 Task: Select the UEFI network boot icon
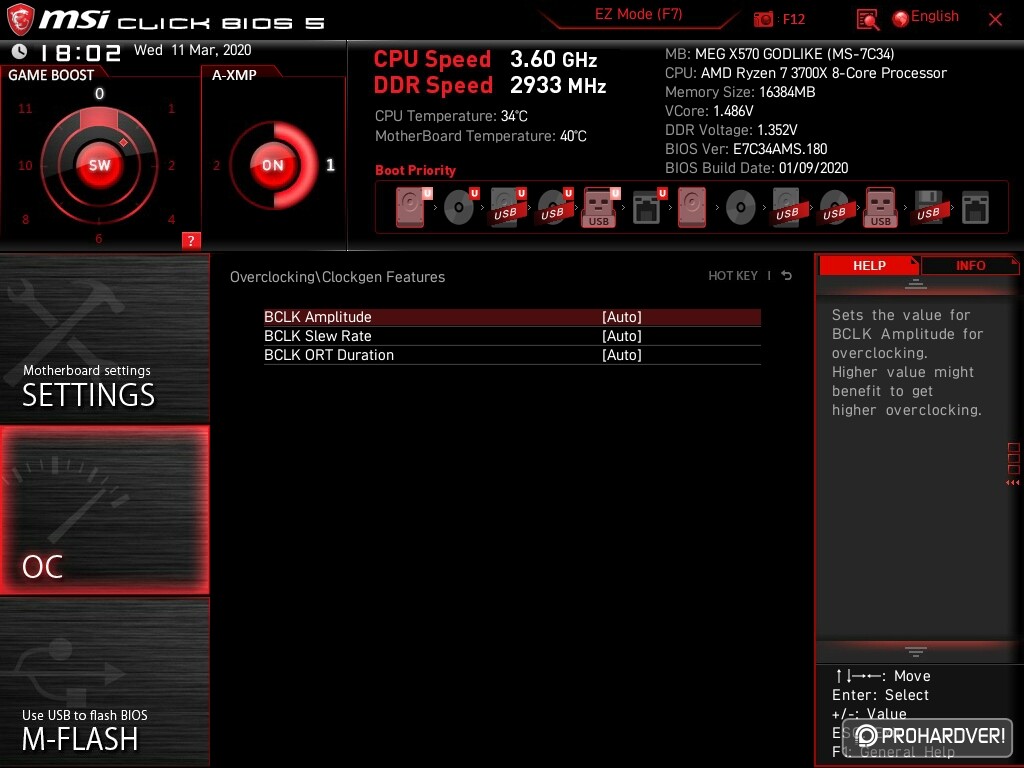pos(648,208)
